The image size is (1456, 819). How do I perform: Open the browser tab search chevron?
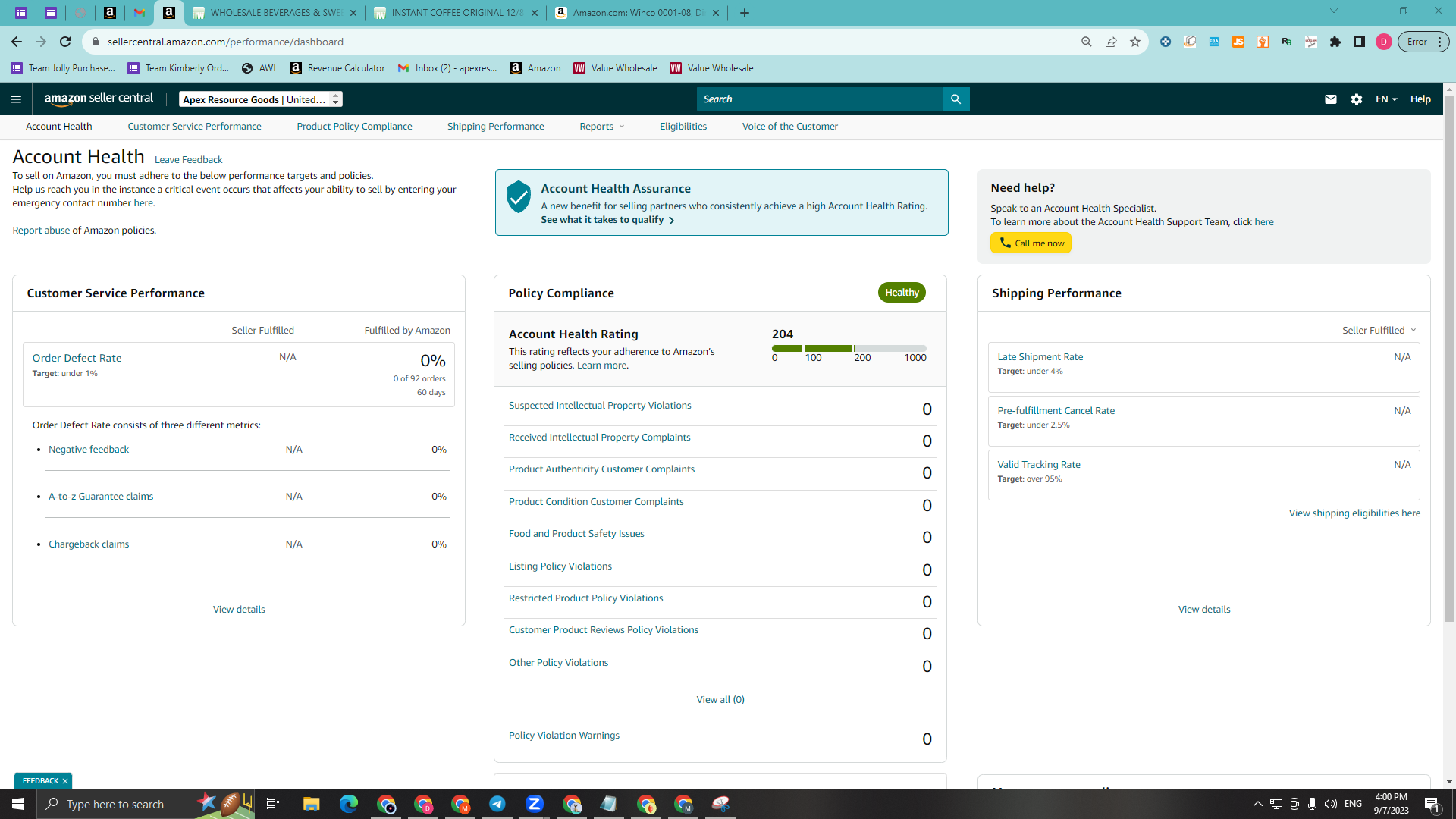point(1334,11)
